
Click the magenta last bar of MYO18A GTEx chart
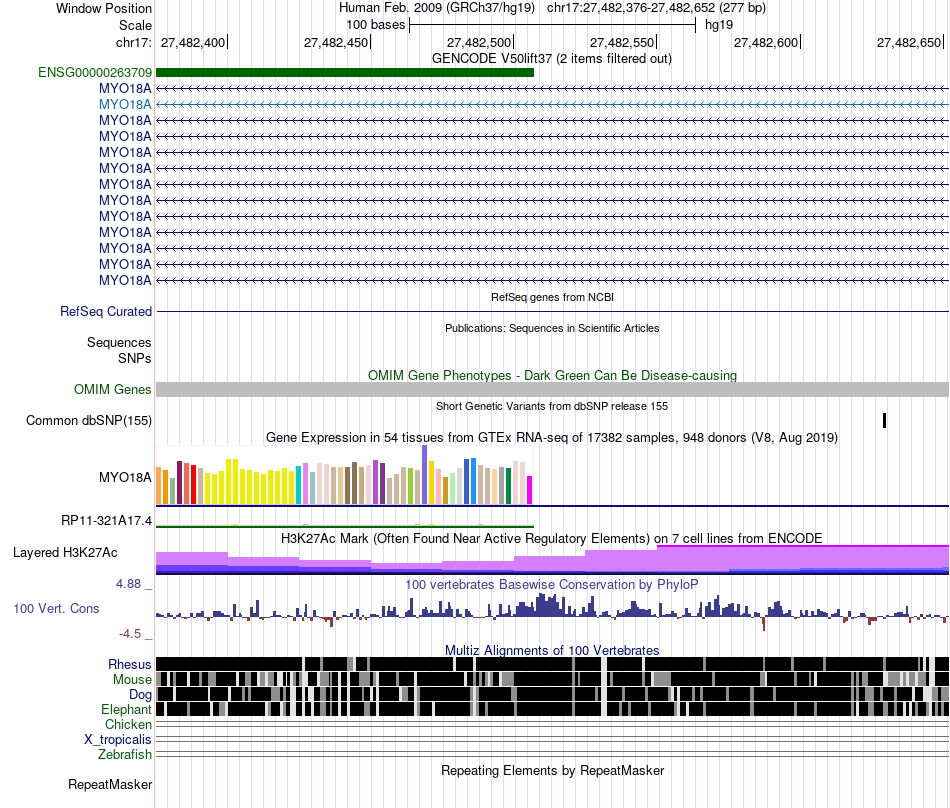[x=530, y=490]
